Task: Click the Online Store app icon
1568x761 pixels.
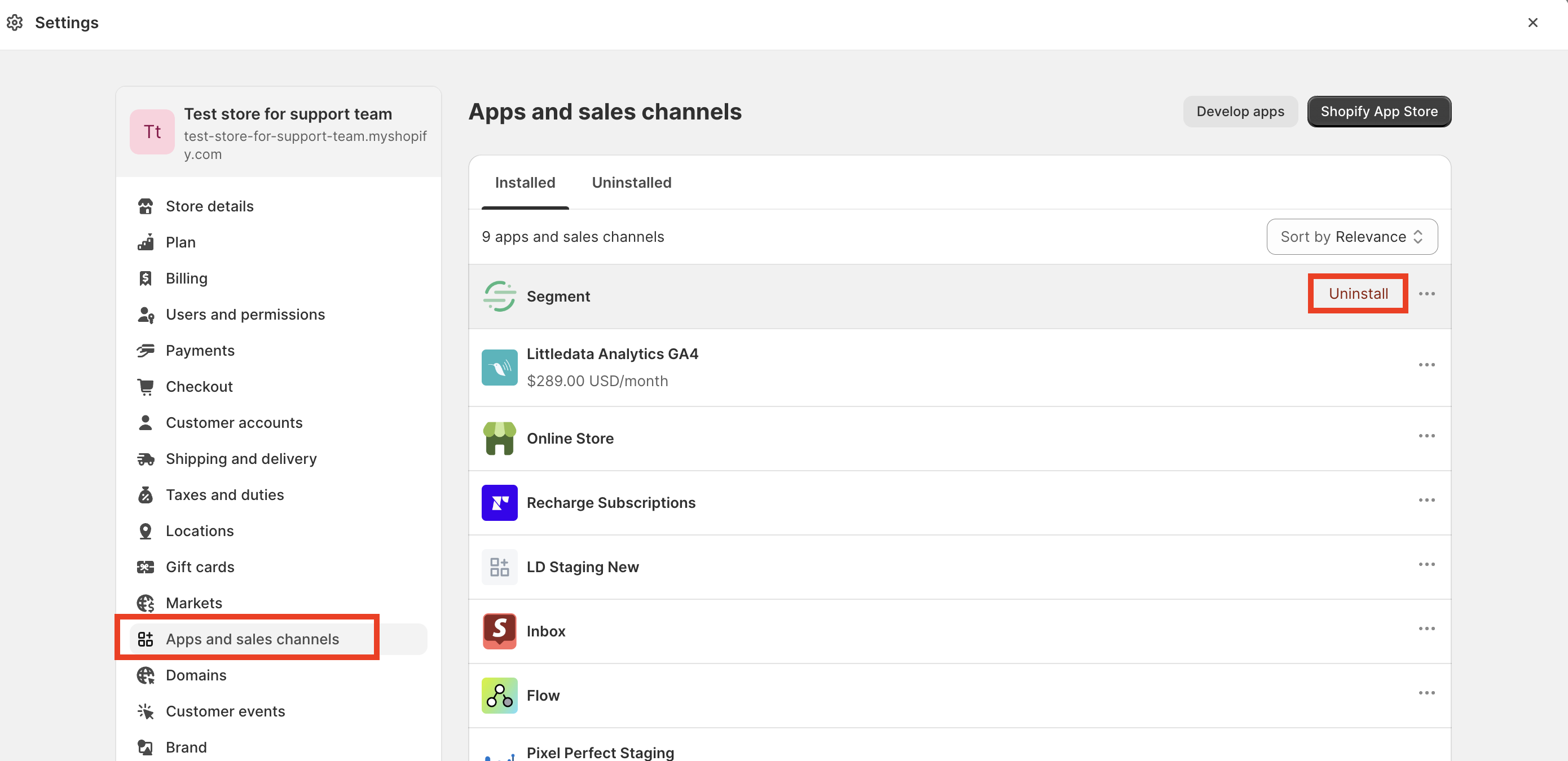Action: 499,438
